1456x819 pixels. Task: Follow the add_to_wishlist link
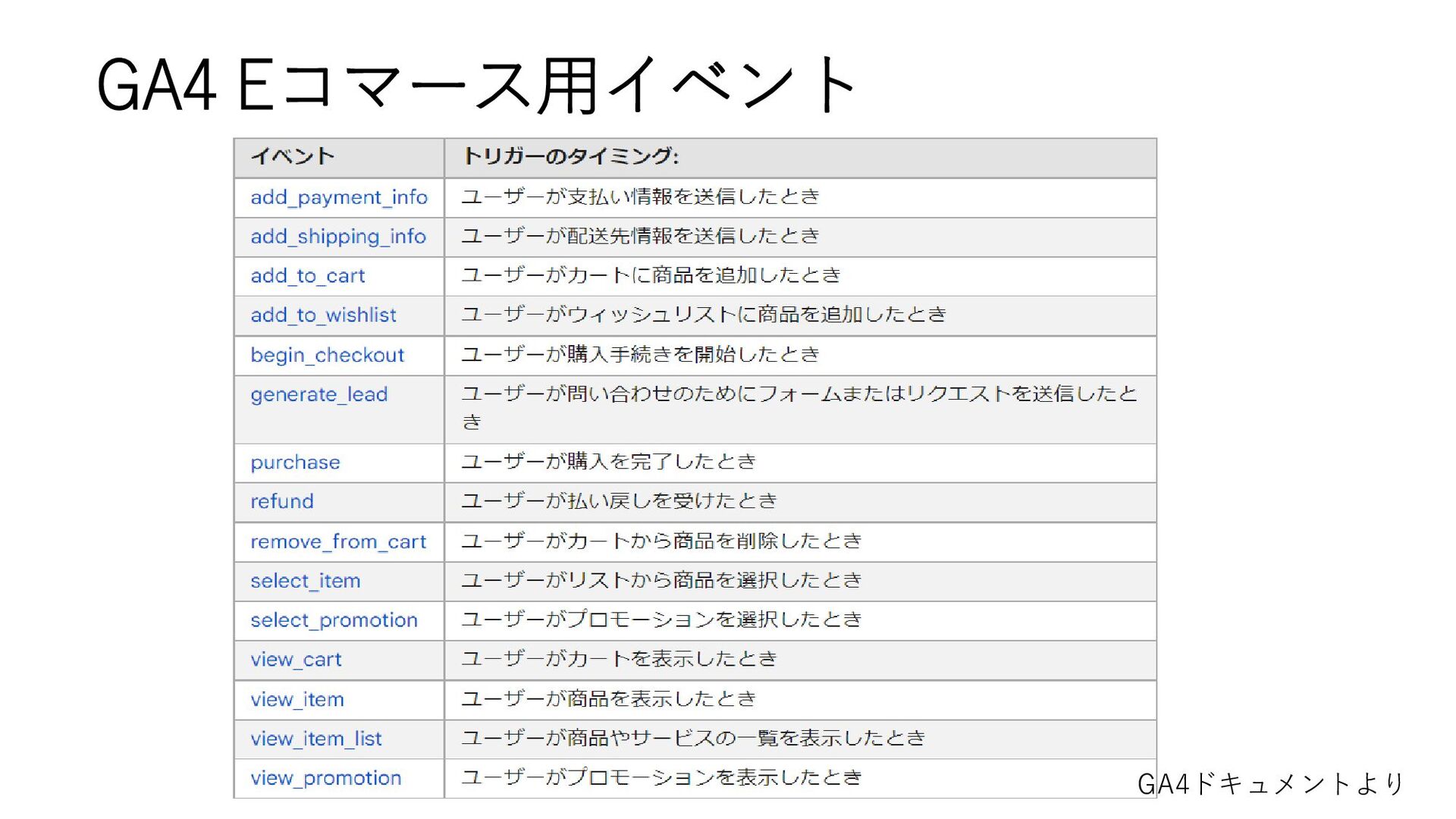[323, 315]
